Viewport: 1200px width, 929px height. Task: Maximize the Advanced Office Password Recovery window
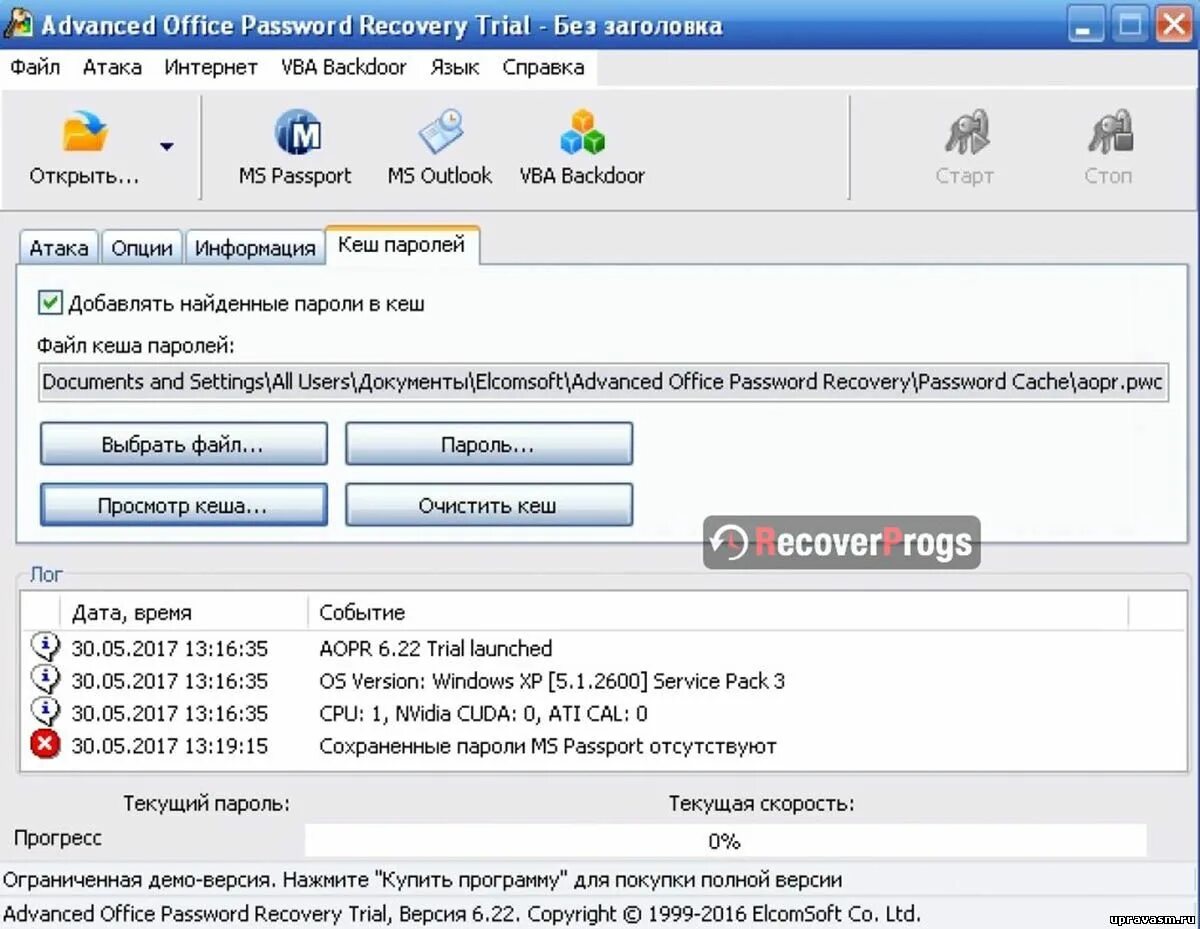pos(1130,24)
